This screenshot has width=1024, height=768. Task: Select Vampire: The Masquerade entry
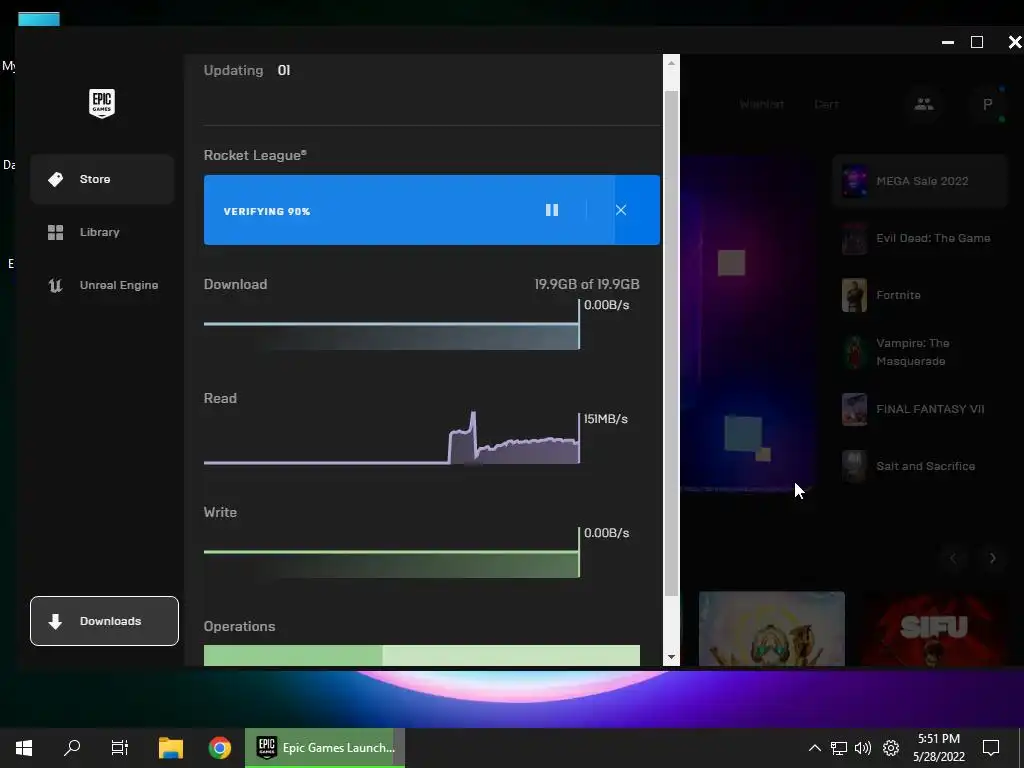[x=920, y=352]
